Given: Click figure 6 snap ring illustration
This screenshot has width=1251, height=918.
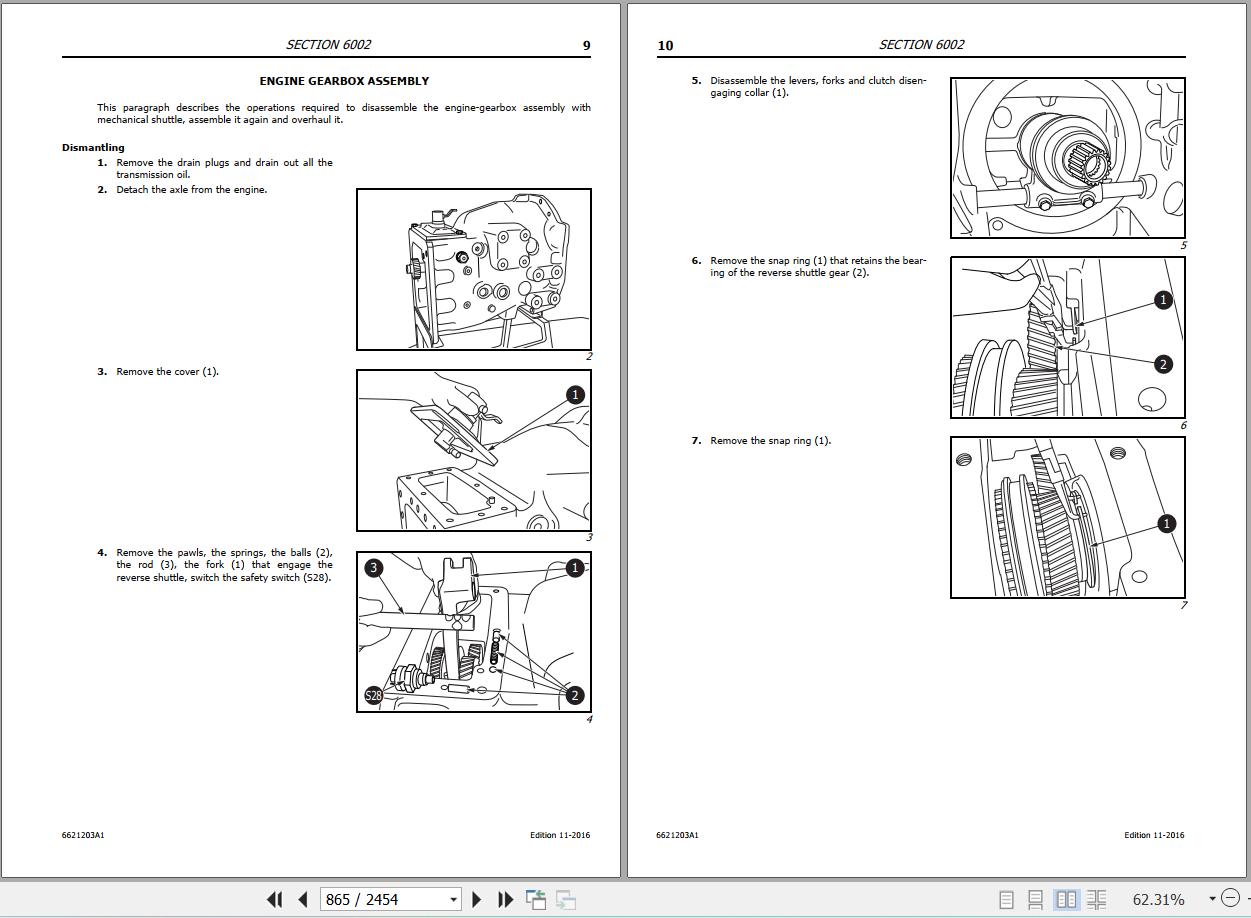Looking at the screenshot, I should pos(1067,338).
